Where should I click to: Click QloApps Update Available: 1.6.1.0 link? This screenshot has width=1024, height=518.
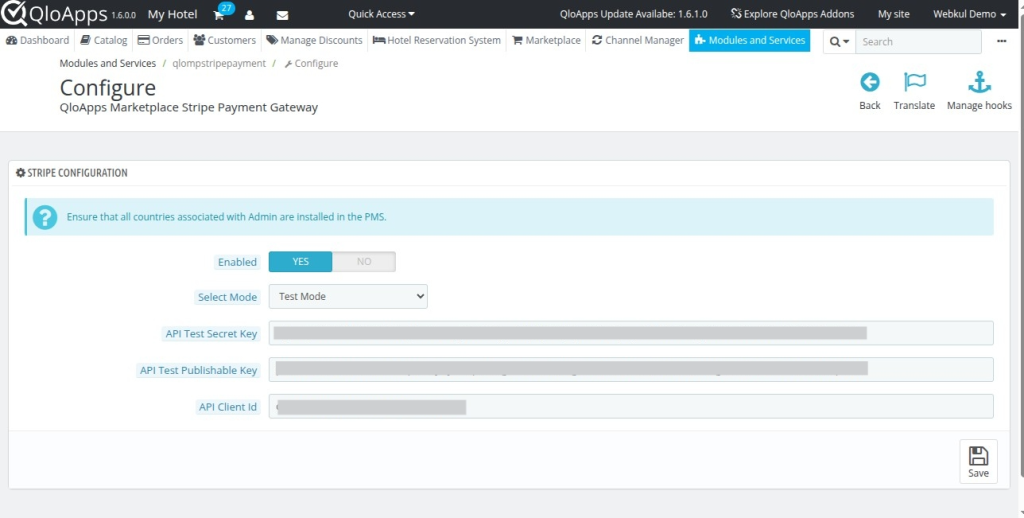633,14
